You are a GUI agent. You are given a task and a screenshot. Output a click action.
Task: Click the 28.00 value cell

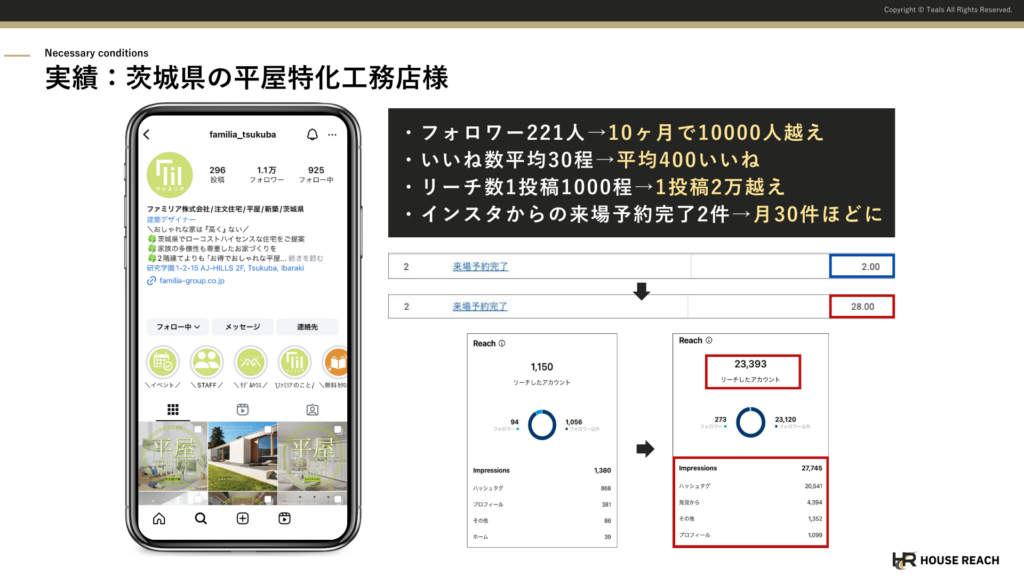pos(862,306)
